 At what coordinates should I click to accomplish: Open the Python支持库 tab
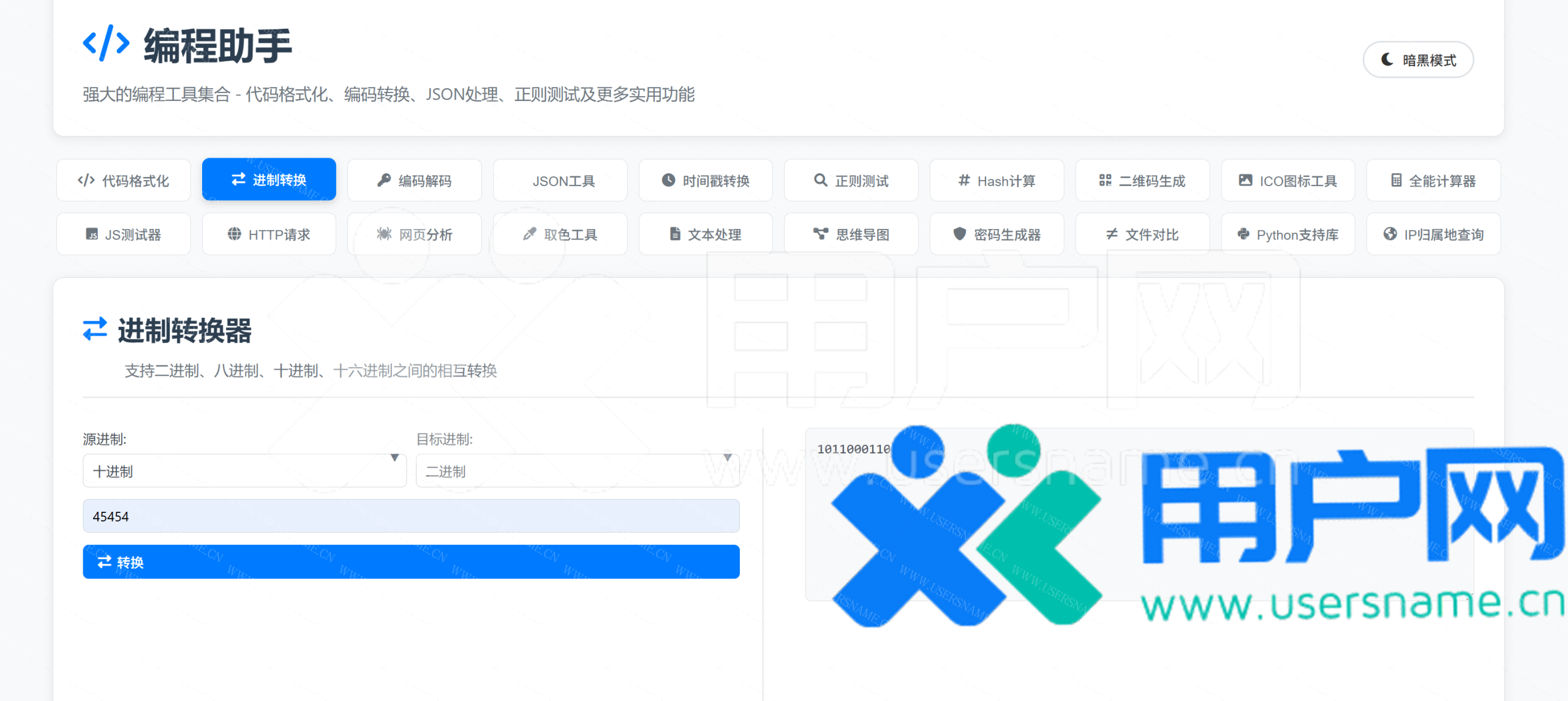click(x=1287, y=234)
